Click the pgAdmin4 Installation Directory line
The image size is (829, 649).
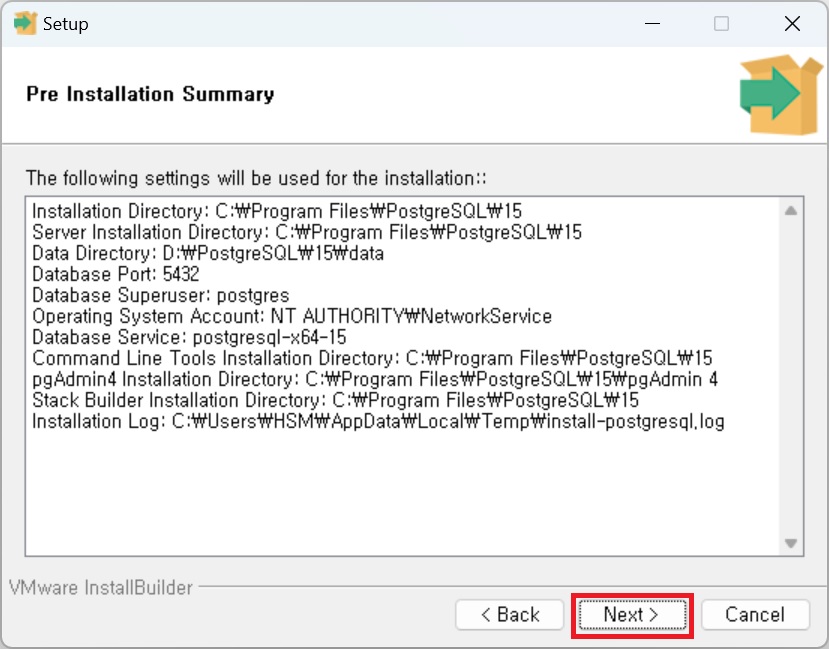pos(375,379)
